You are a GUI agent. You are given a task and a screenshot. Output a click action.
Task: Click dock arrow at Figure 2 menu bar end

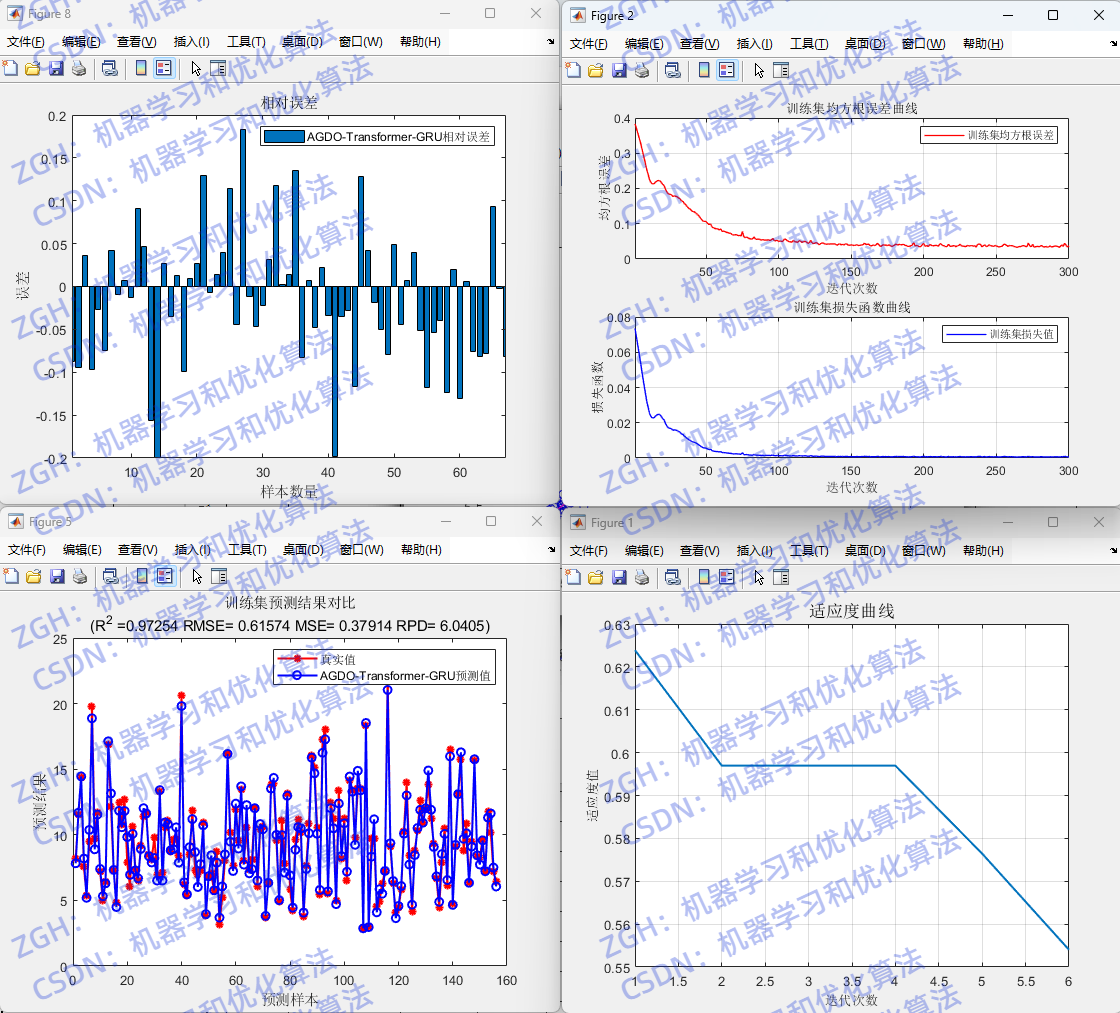click(x=1114, y=44)
